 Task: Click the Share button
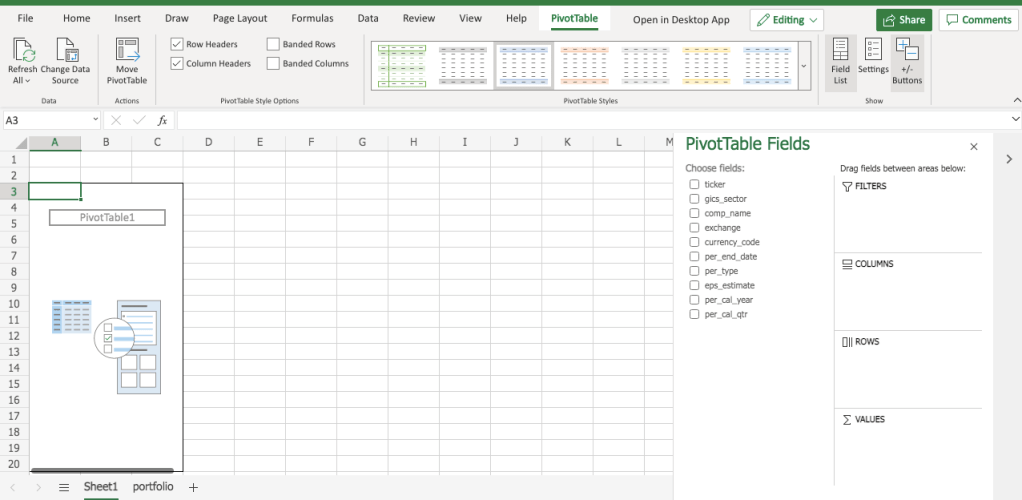coord(904,20)
